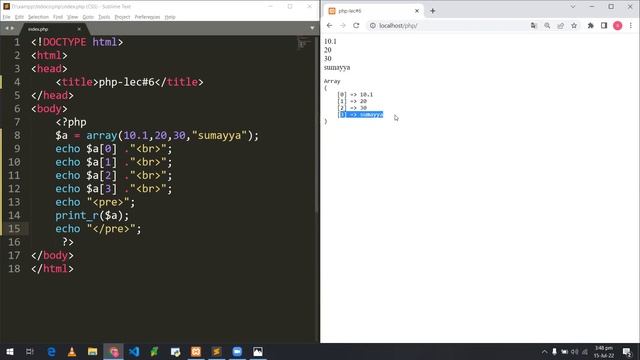Reload the localhost/php page
This screenshot has width=640, height=360.
tap(356, 25)
